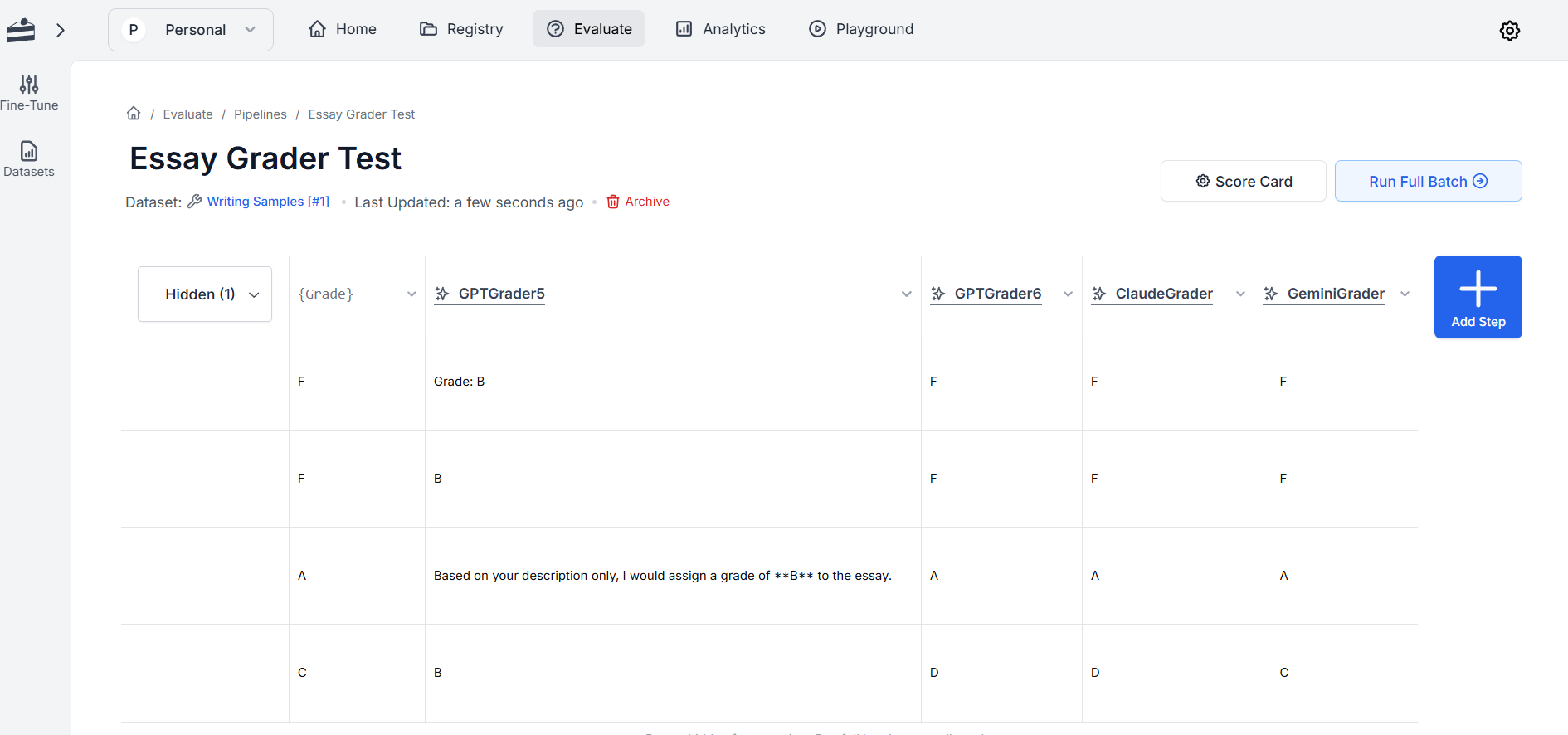Open Fine-Tune from the sidebar
Screen dimensions: 1568x735
tap(29, 93)
